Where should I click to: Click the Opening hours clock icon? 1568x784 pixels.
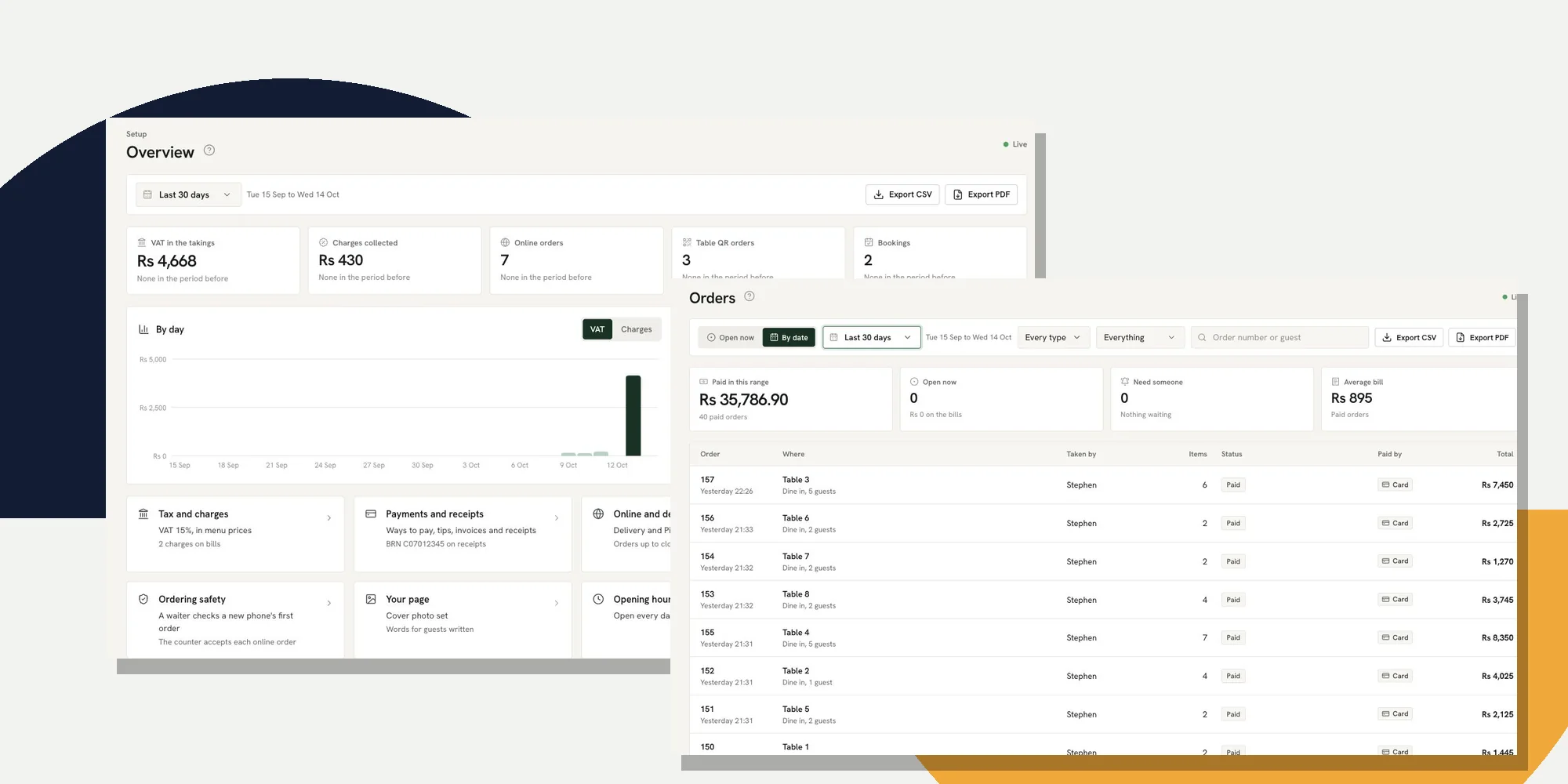coord(598,599)
